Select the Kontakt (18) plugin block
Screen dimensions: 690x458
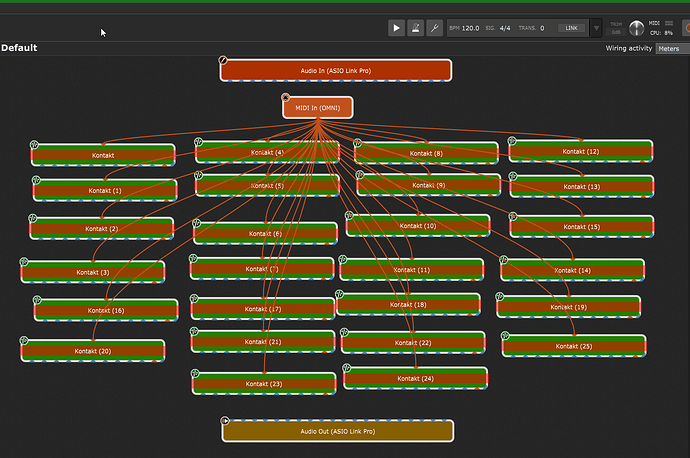coord(408,304)
